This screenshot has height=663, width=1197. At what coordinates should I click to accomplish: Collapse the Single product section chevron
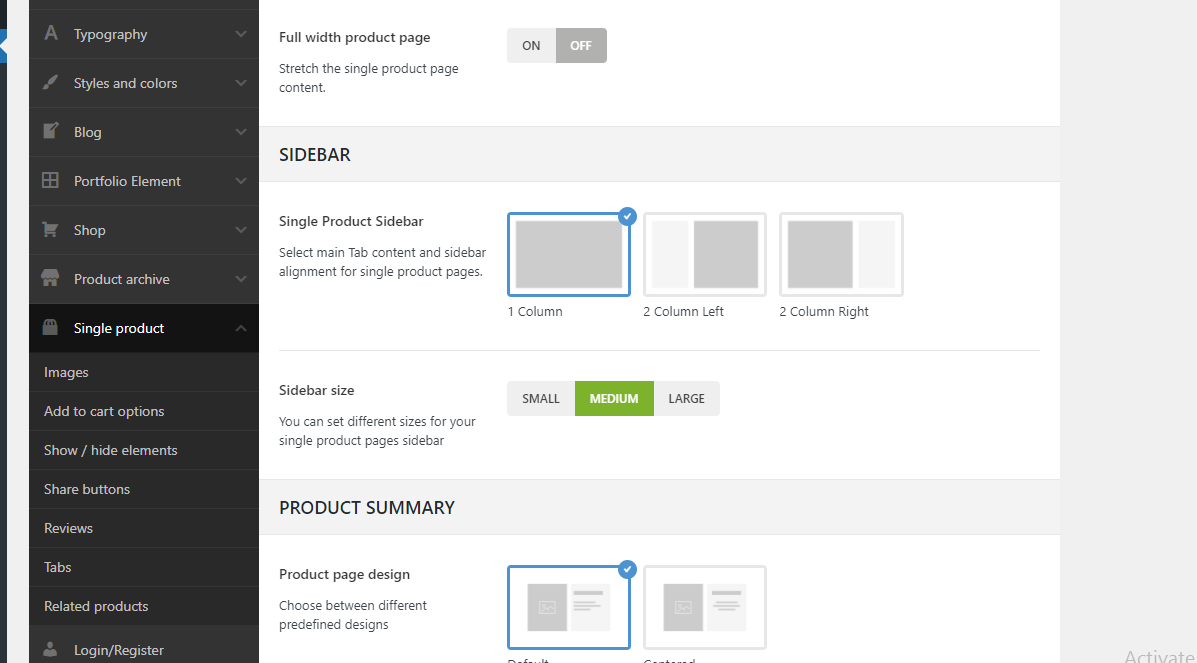click(x=241, y=328)
